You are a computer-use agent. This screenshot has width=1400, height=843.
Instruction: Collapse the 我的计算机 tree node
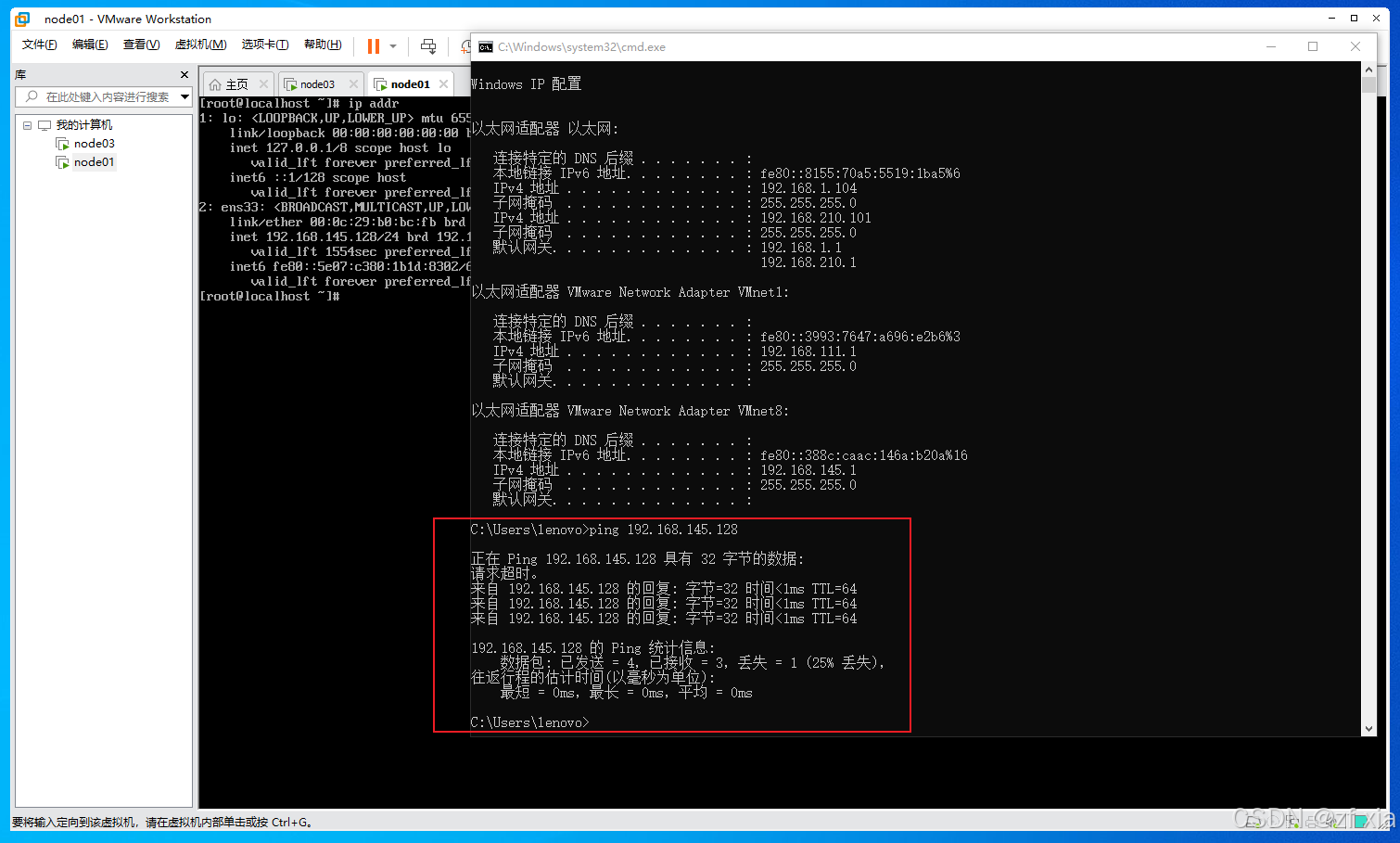pos(27,125)
